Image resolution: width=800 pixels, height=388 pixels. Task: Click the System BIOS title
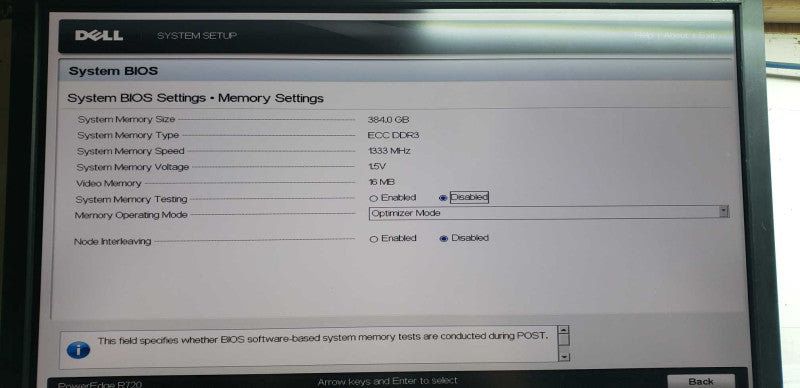(113, 71)
